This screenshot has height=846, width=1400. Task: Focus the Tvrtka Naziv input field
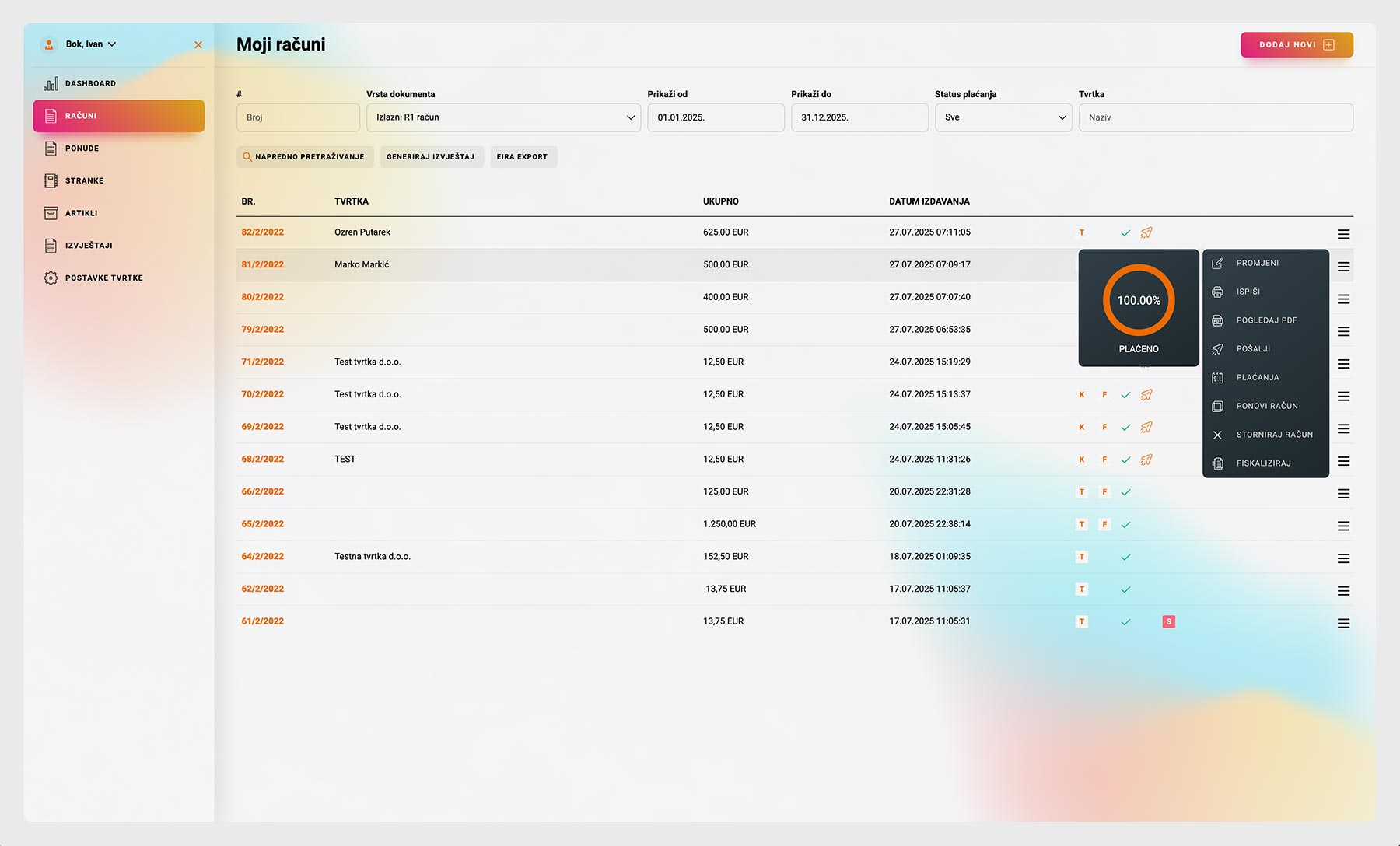tap(1215, 117)
